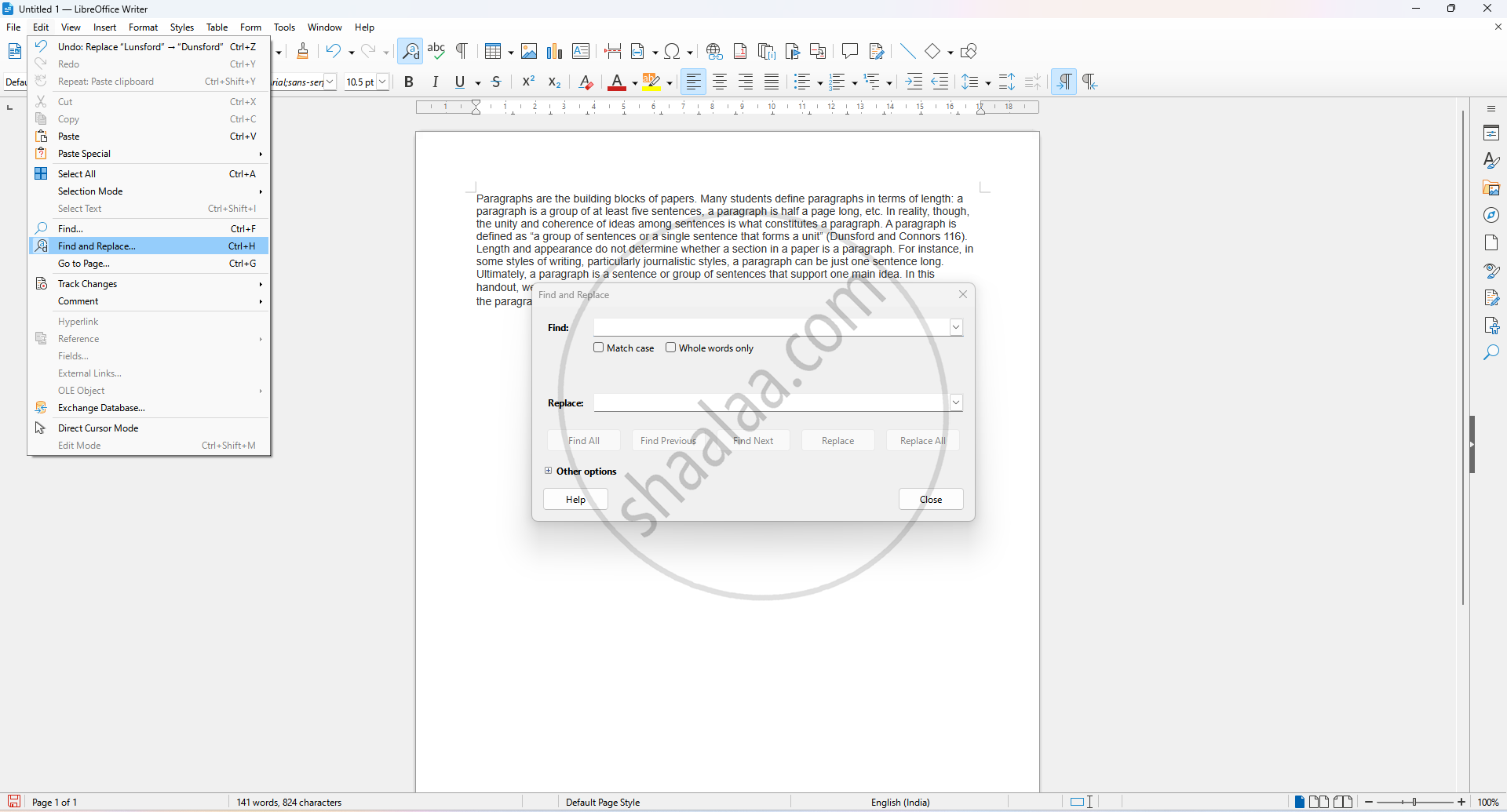Open the Tools menu
Image resolution: width=1507 pixels, height=812 pixels.
[x=284, y=27]
